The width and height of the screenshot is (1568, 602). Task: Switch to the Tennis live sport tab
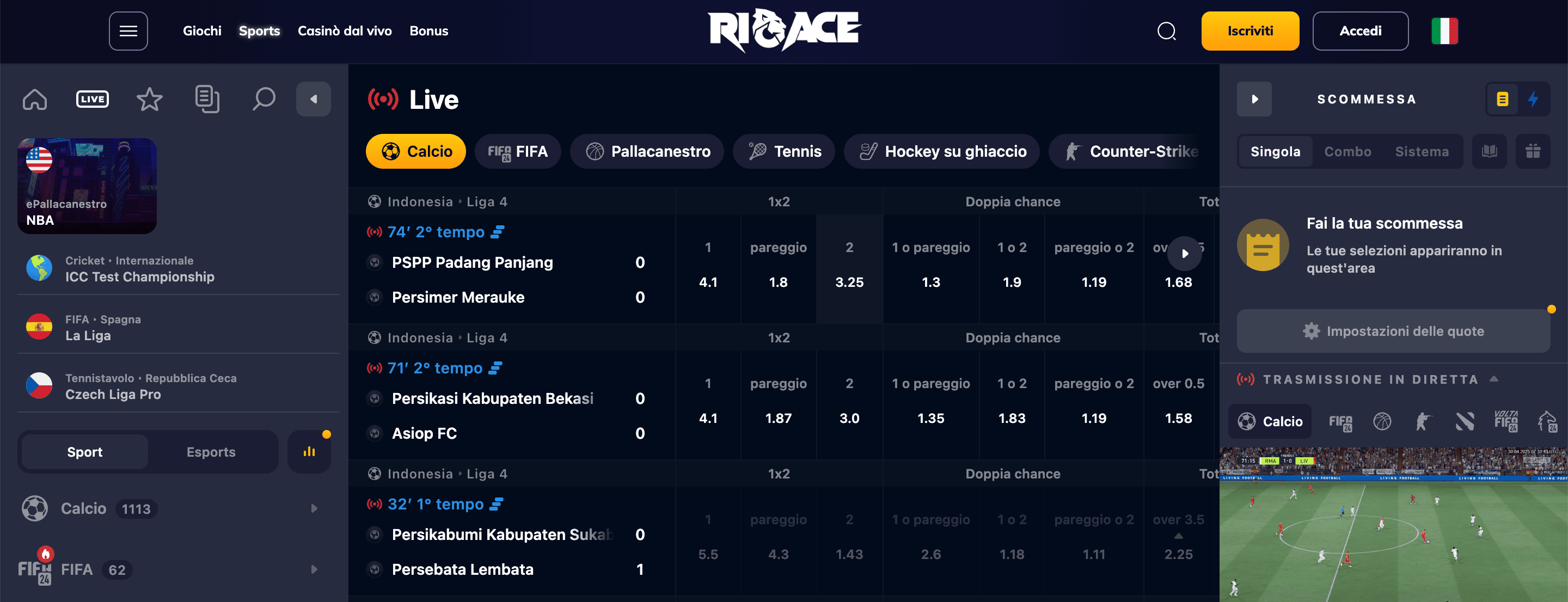click(783, 151)
